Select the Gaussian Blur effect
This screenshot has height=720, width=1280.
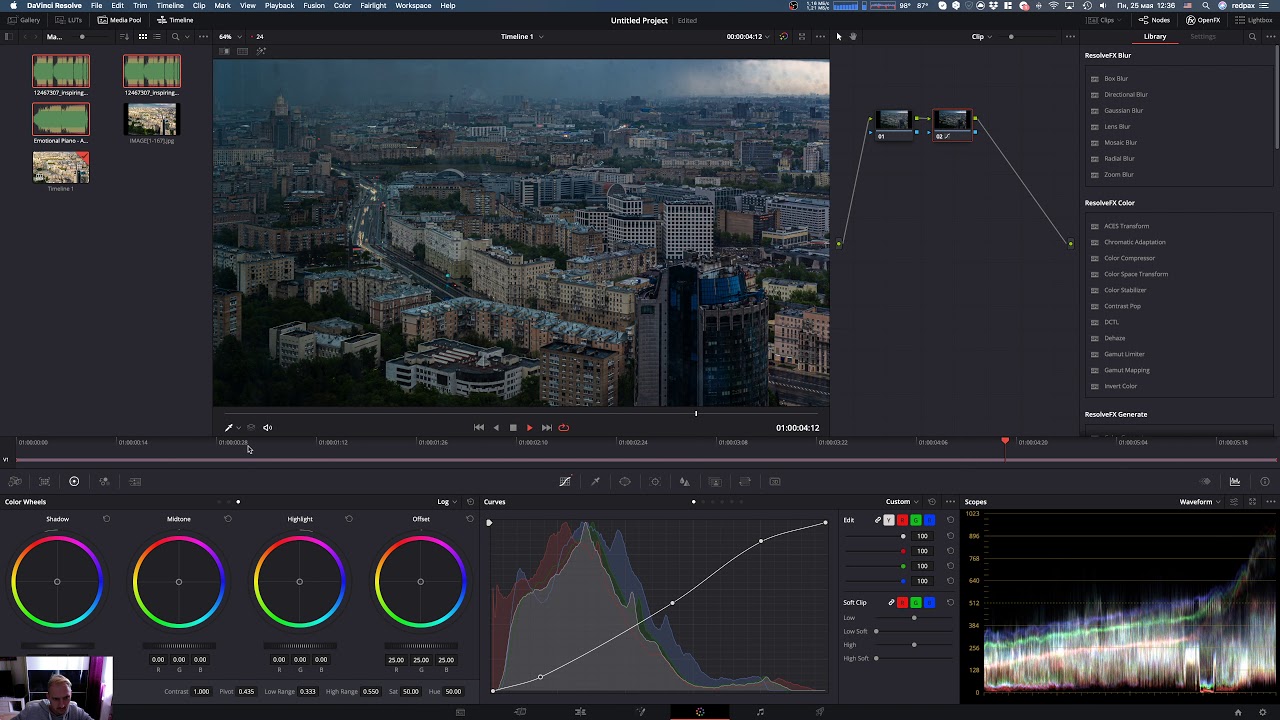(1123, 111)
